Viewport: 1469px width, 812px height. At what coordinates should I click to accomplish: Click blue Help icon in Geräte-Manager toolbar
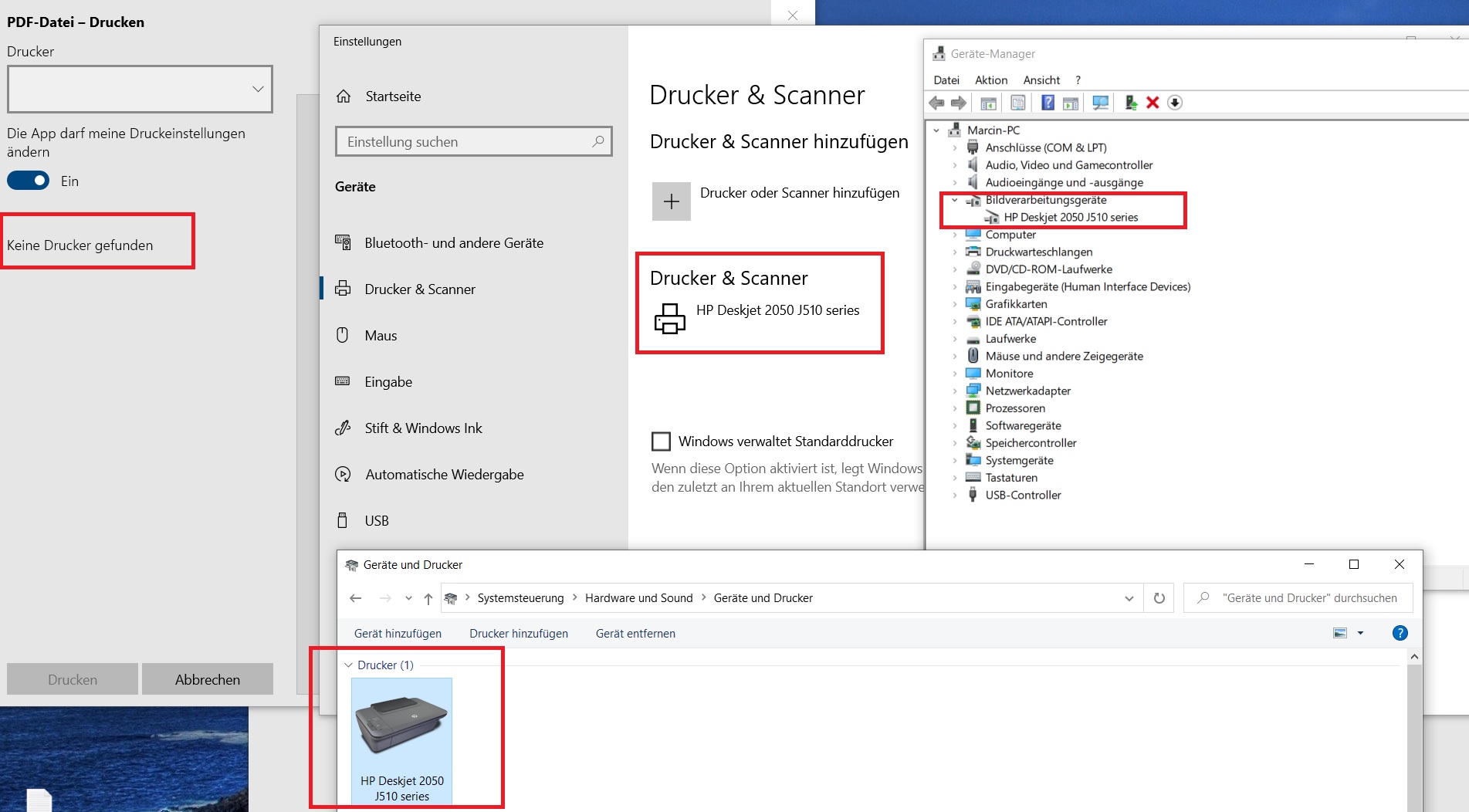point(1048,103)
